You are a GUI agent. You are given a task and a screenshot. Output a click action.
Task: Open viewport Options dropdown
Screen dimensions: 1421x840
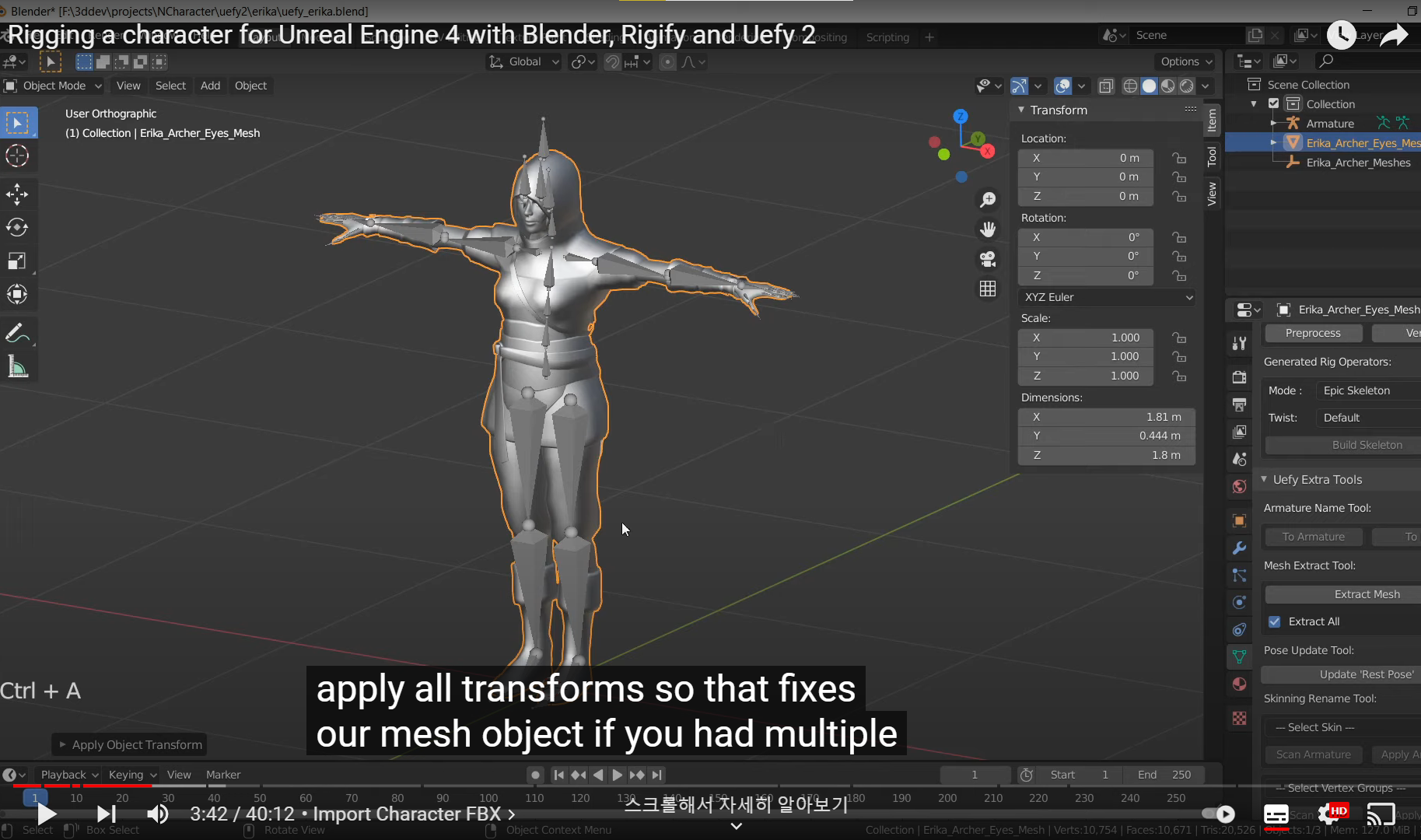(1186, 61)
